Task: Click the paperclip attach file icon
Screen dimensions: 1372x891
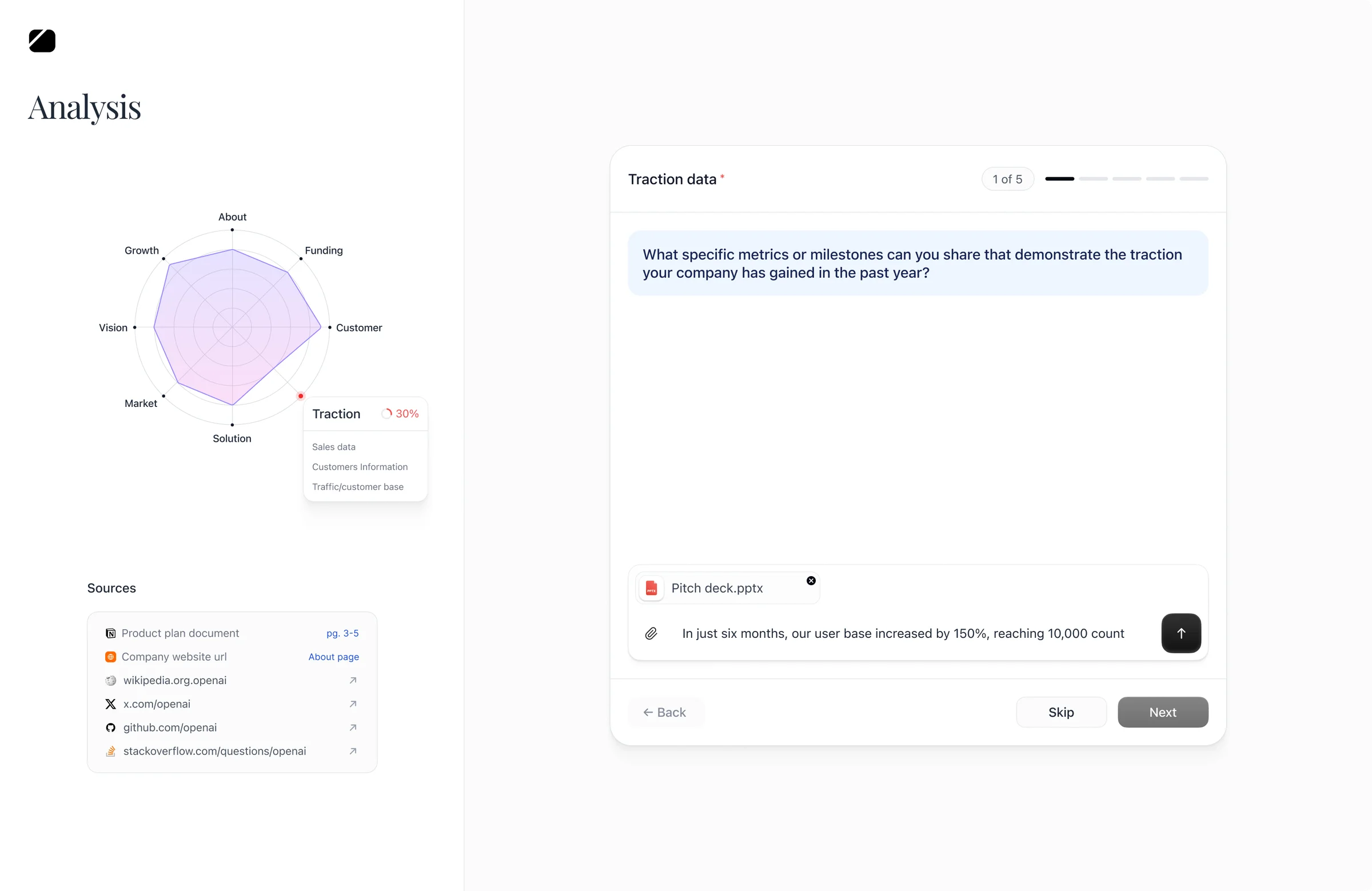Action: coord(651,633)
